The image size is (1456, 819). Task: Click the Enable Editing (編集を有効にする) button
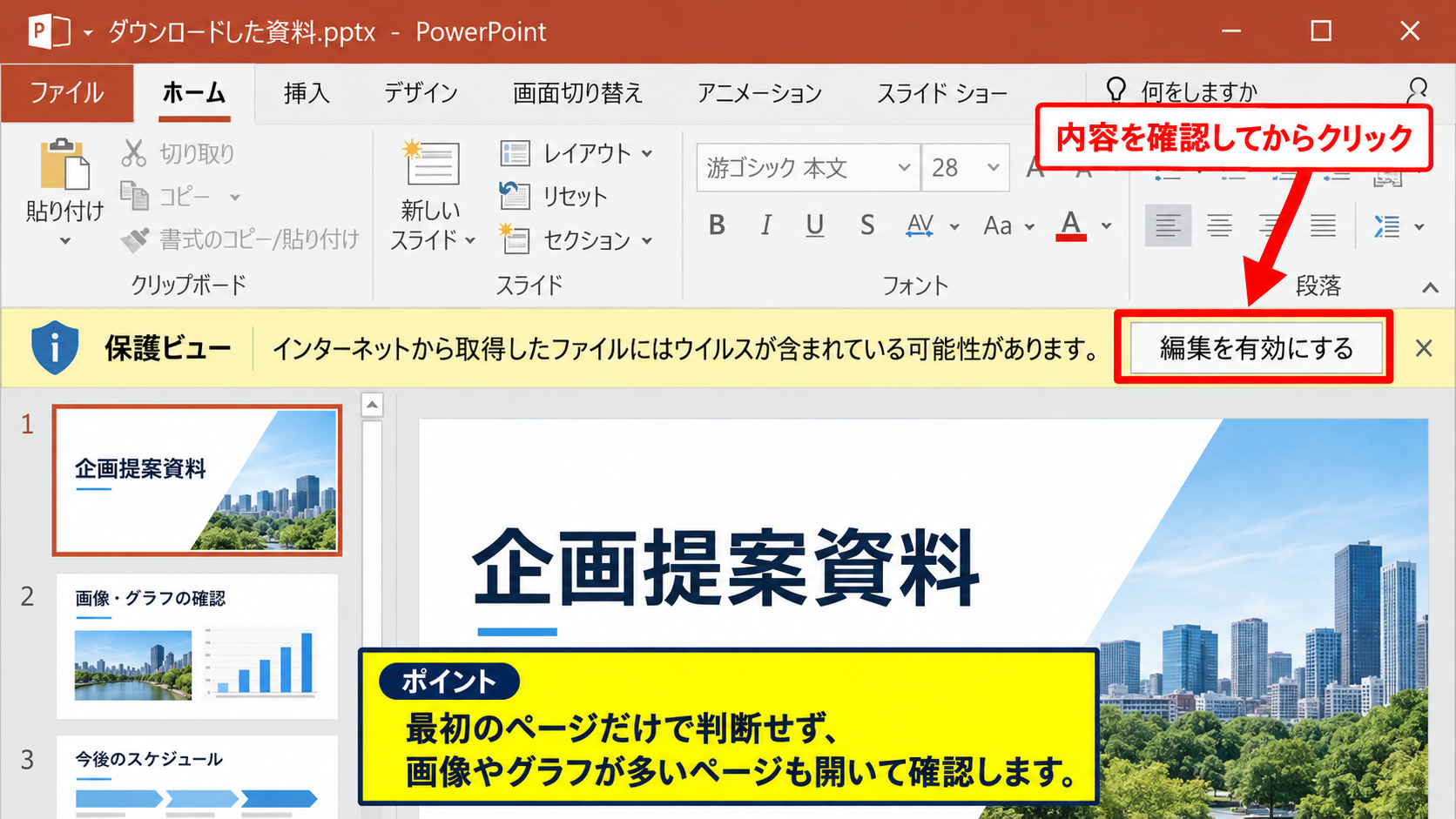(1257, 348)
